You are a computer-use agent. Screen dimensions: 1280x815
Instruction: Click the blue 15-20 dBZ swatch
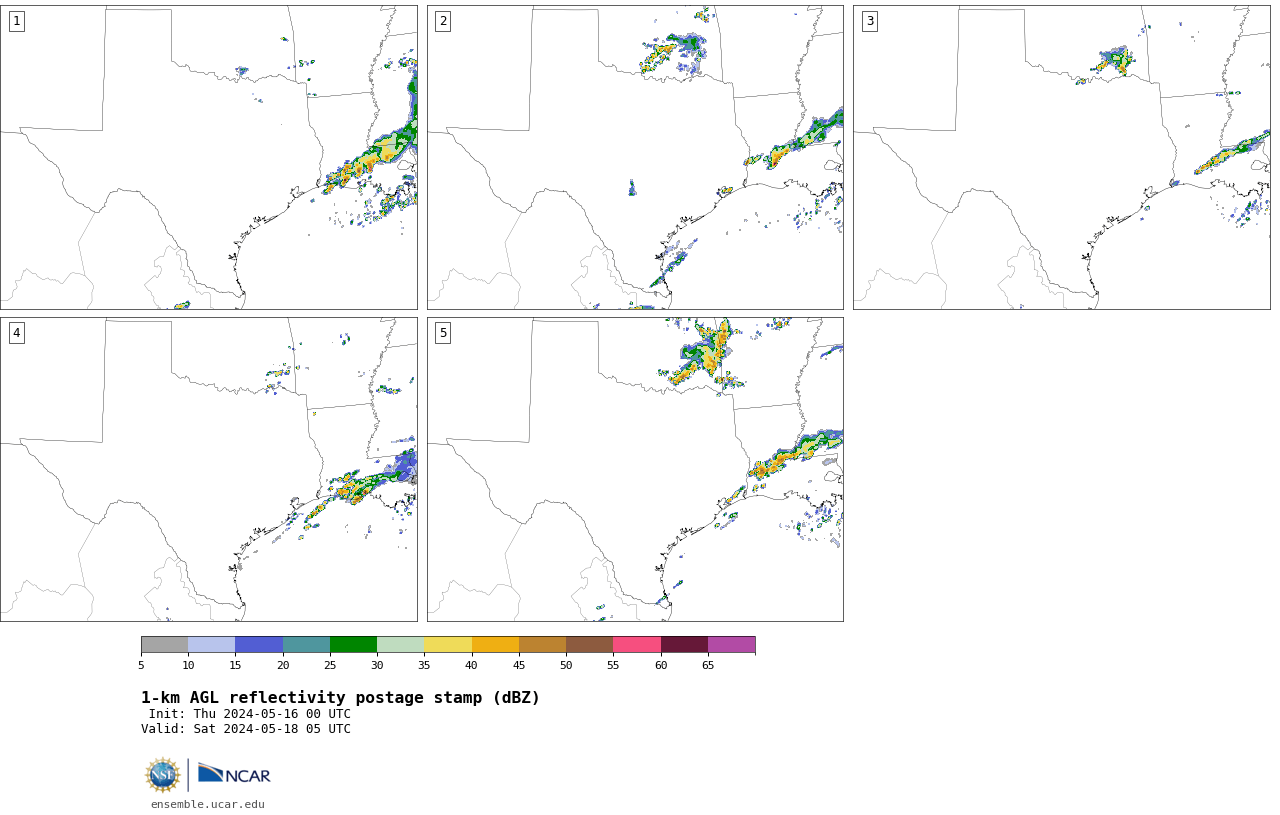click(259, 644)
